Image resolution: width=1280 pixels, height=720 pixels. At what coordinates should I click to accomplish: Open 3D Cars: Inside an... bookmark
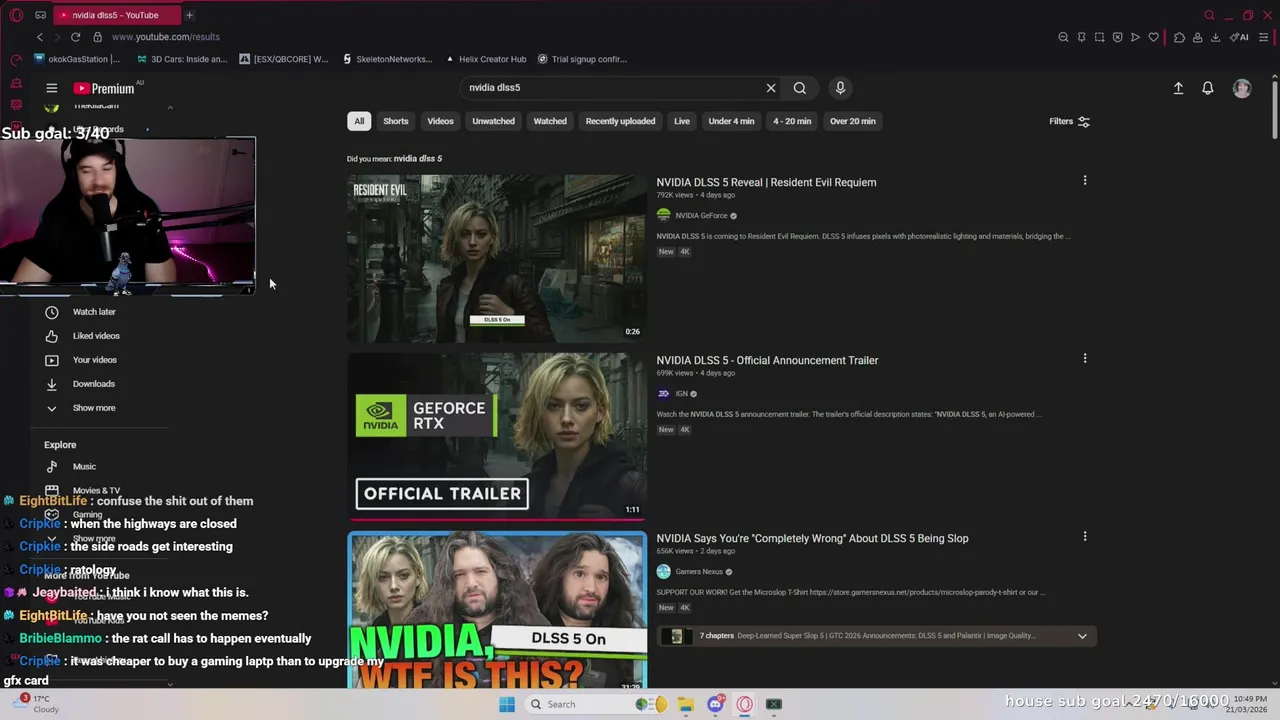coord(181,59)
